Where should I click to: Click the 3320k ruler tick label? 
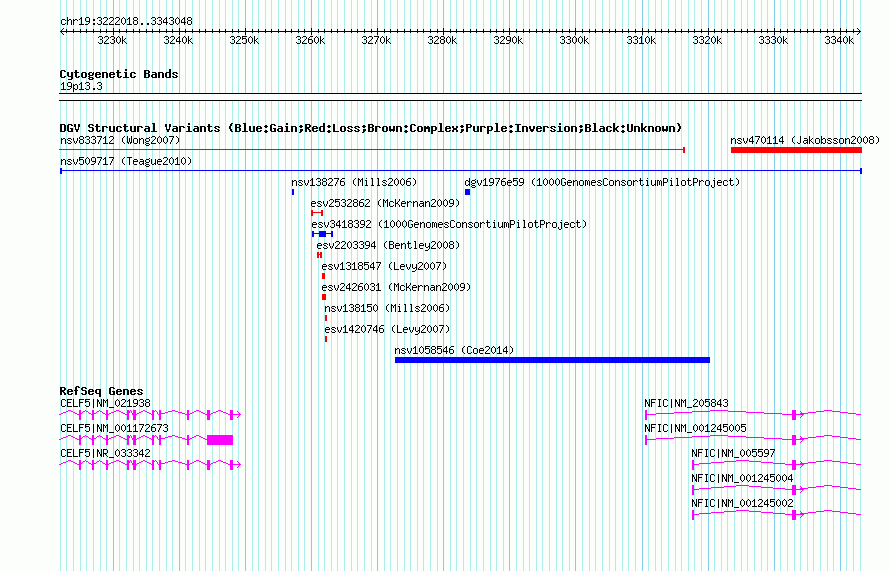coord(707,40)
